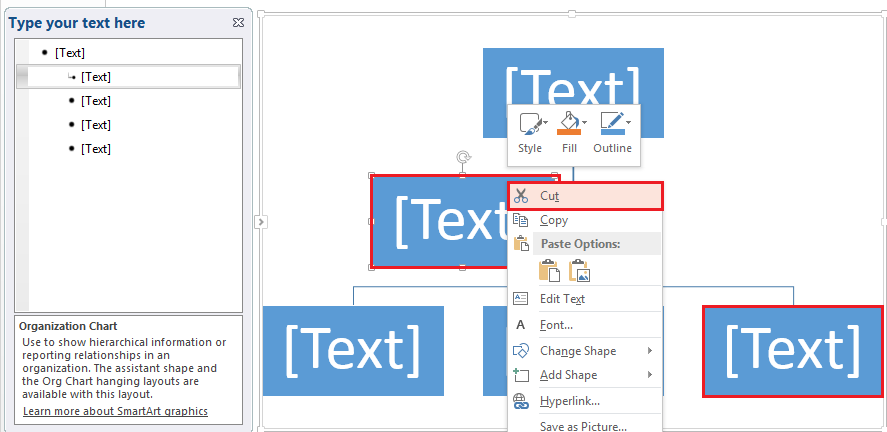887x432 pixels.
Task: Close the Type your text here pane
Action: pos(238,23)
